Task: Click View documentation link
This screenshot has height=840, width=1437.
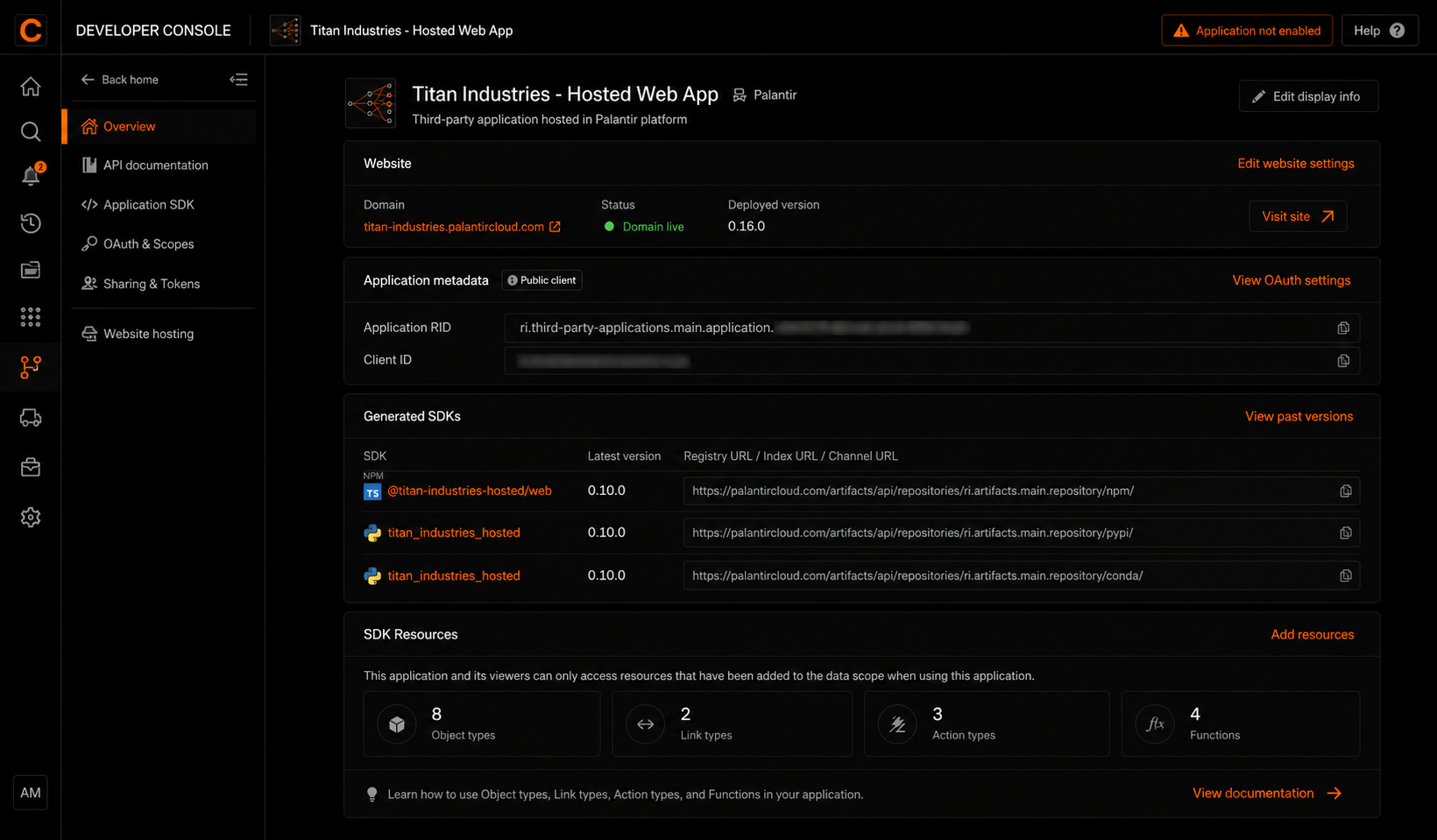Action: tap(1267, 794)
